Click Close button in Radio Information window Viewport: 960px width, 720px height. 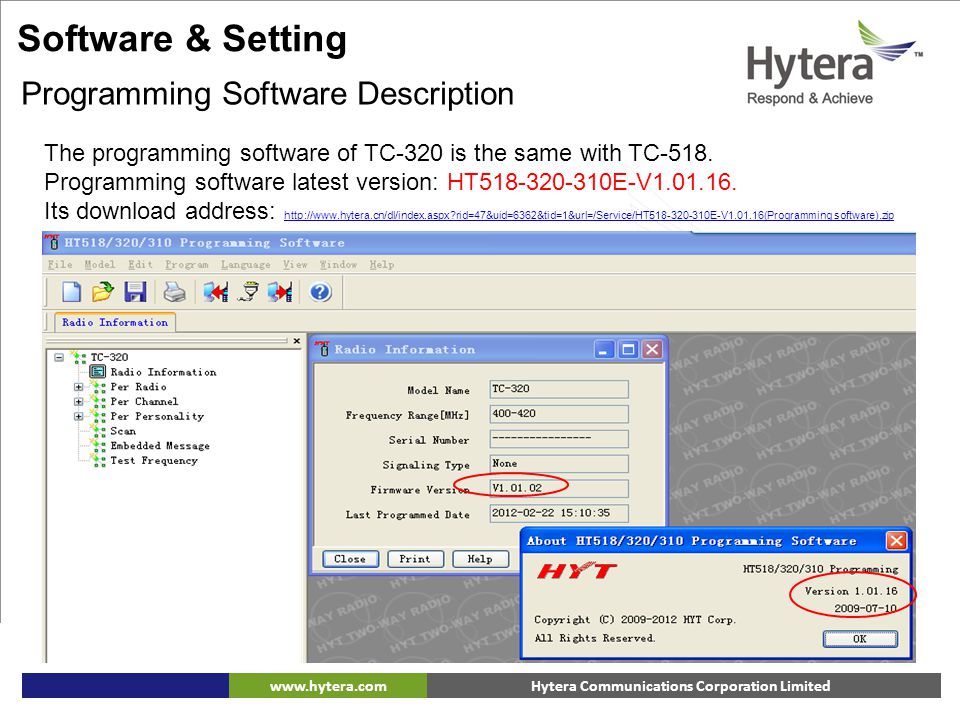tap(350, 559)
